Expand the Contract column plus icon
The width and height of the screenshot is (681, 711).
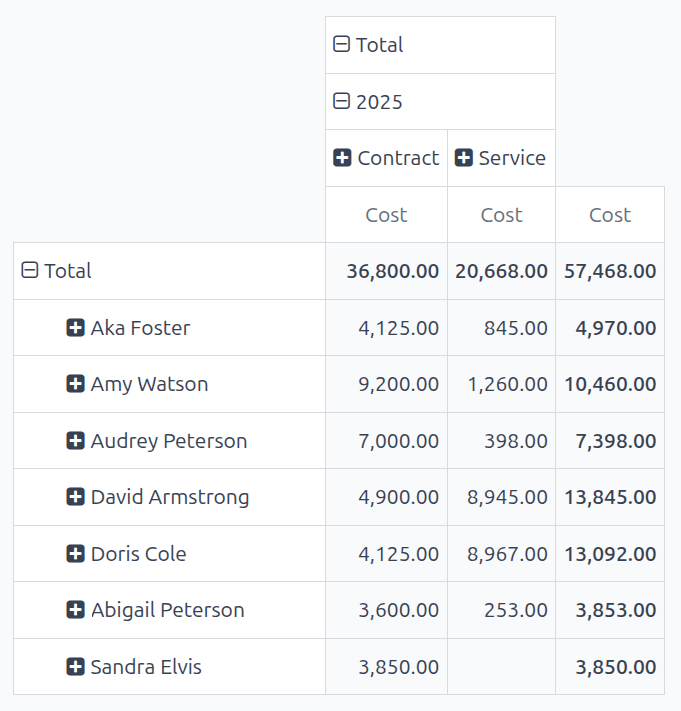[x=342, y=158]
